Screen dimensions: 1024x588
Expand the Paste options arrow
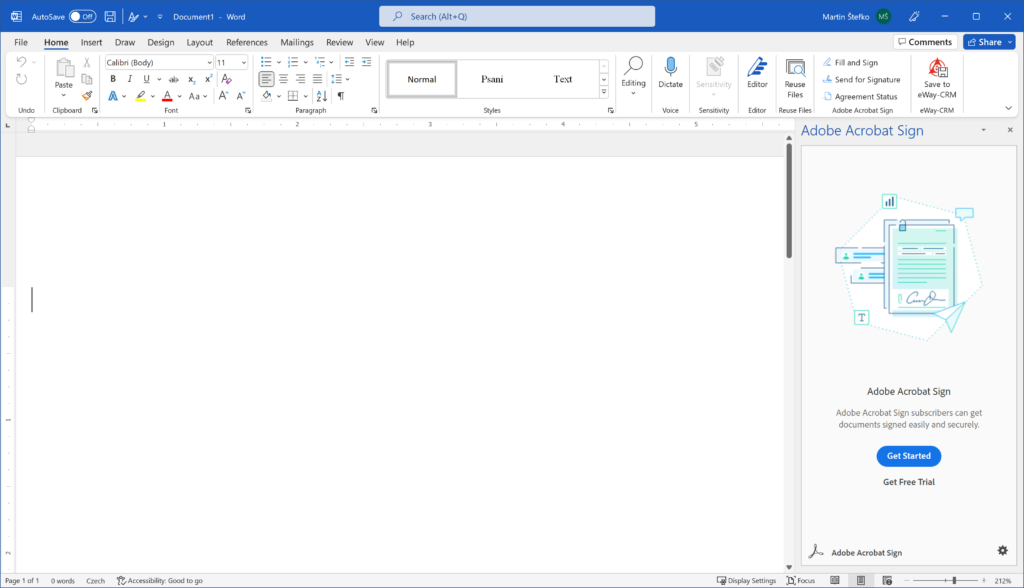pos(63,95)
